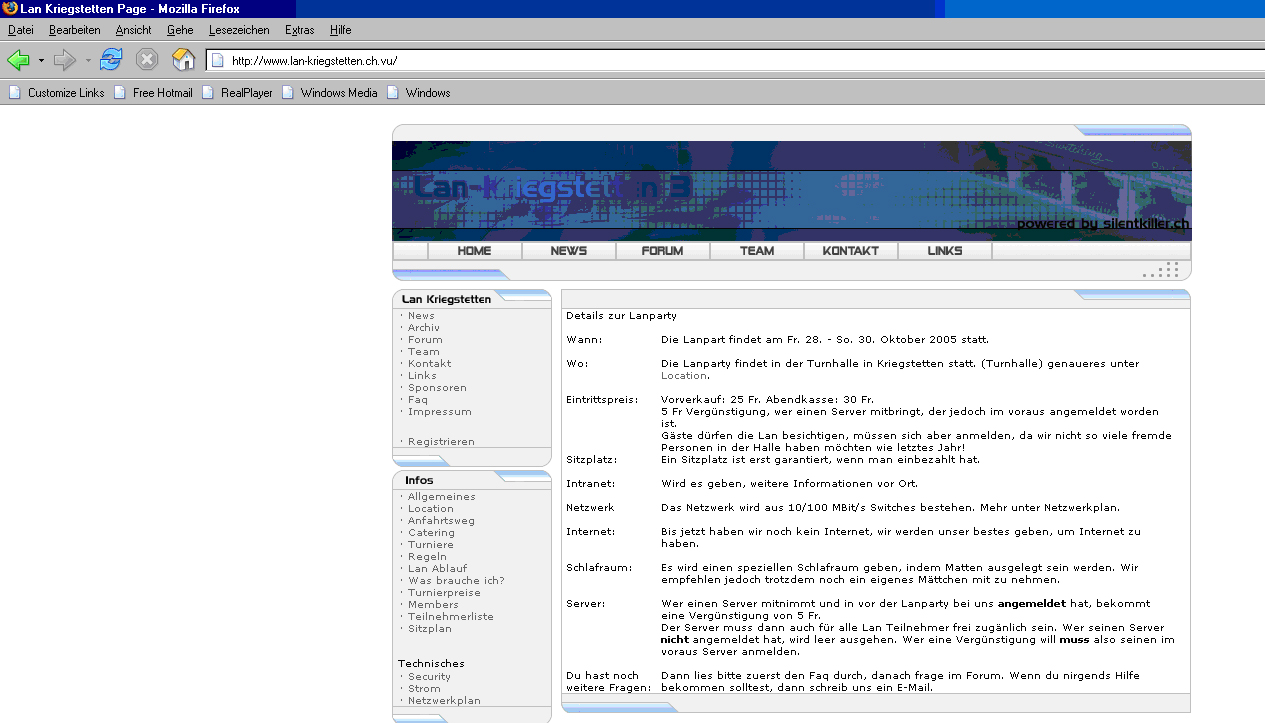The height and width of the screenshot is (723, 1265).
Task: Open Kontakt link in the sidebar
Action: (429, 364)
